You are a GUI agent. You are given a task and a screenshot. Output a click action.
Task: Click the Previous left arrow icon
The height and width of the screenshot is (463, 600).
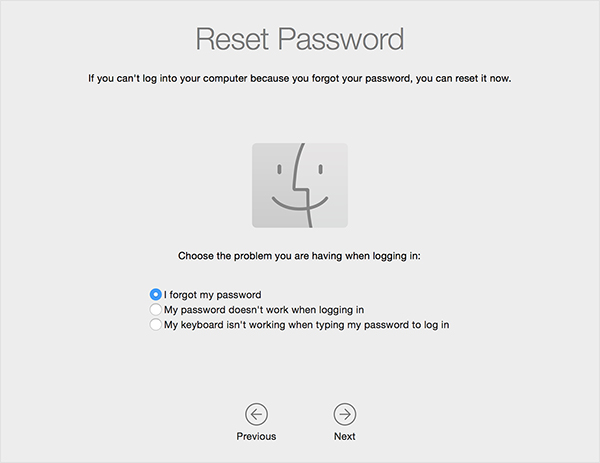[x=256, y=414]
